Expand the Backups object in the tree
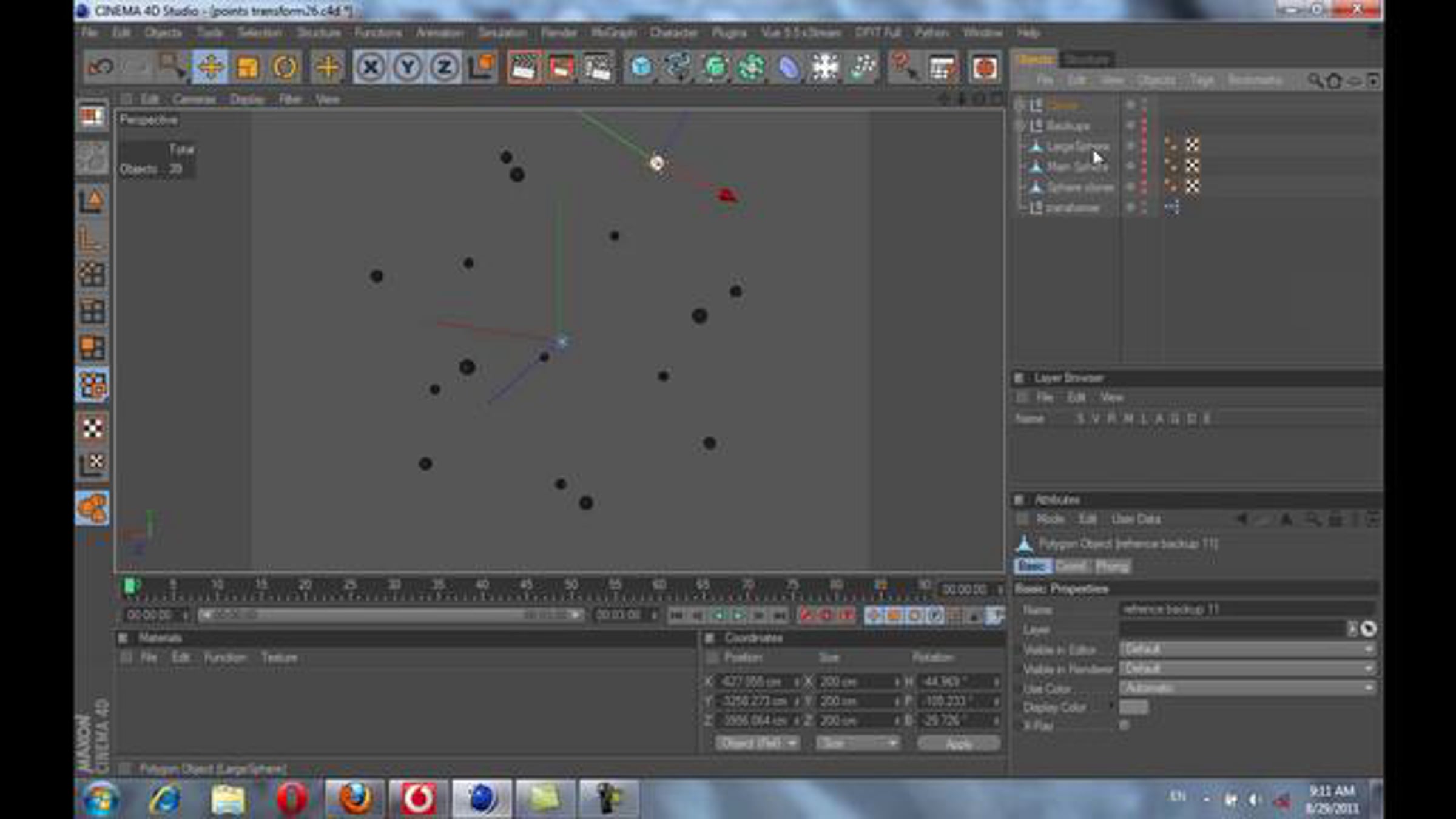1456x819 pixels. [1020, 125]
